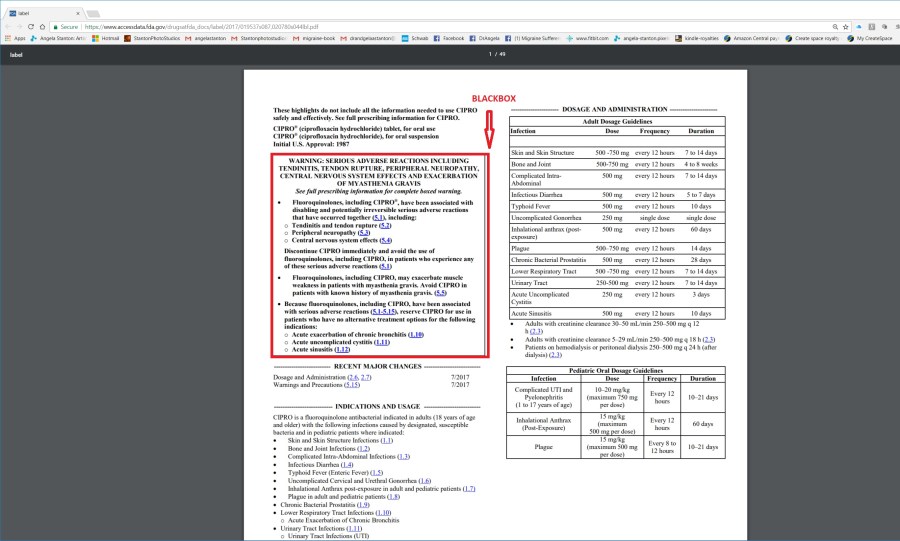
Task: Open the www.fitbit.com bookmark
Action: (x=590, y=38)
